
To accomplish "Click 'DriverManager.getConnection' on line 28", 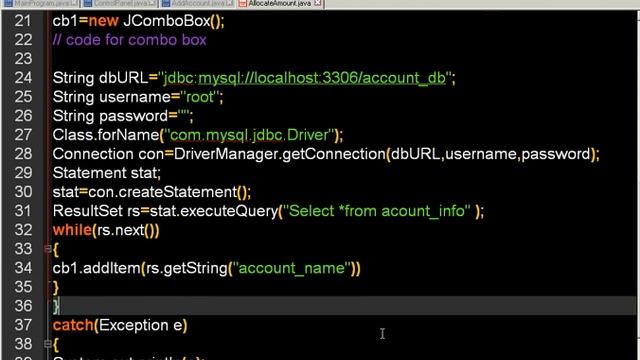I will [x=280, y=154].
